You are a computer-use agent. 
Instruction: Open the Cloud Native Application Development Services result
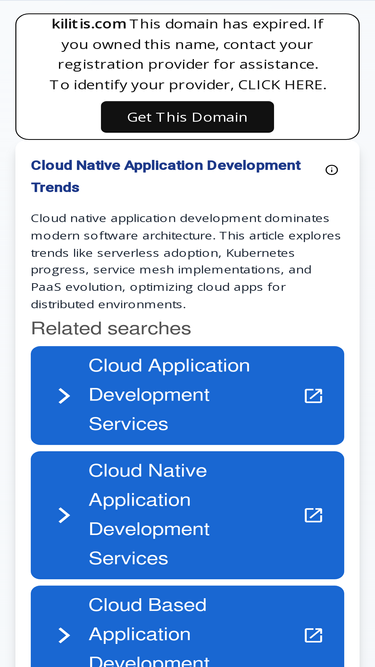click(188, 515)
